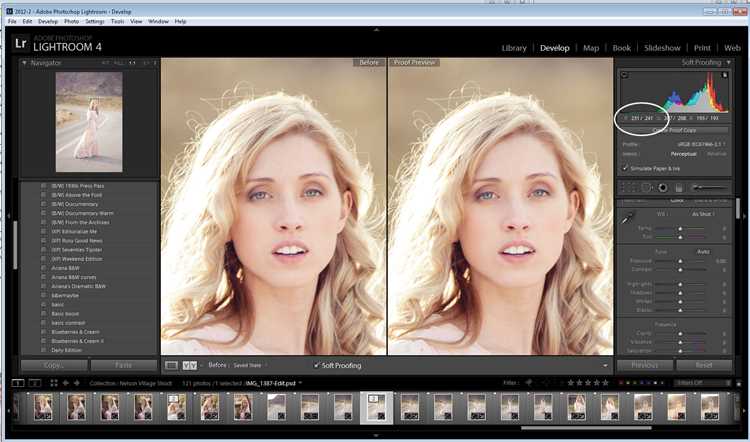Open Before Saved State dropdown
This screenshot has height=442, width=750.
point(249,365)
